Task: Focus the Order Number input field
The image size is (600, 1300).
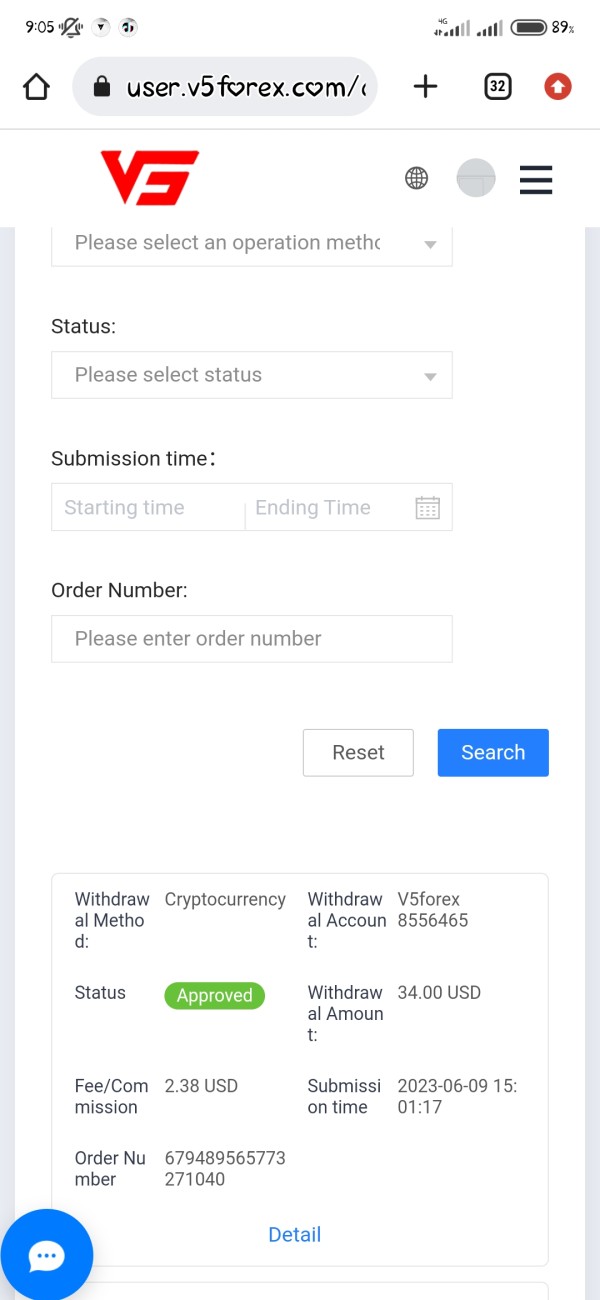Action: point(251,639)
